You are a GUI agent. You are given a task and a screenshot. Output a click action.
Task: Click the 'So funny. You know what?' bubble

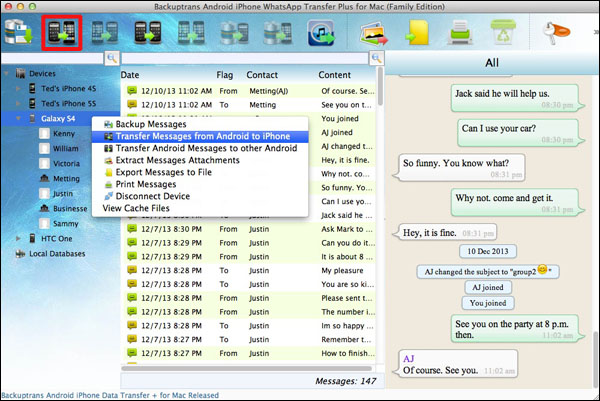tap(459, 168)
